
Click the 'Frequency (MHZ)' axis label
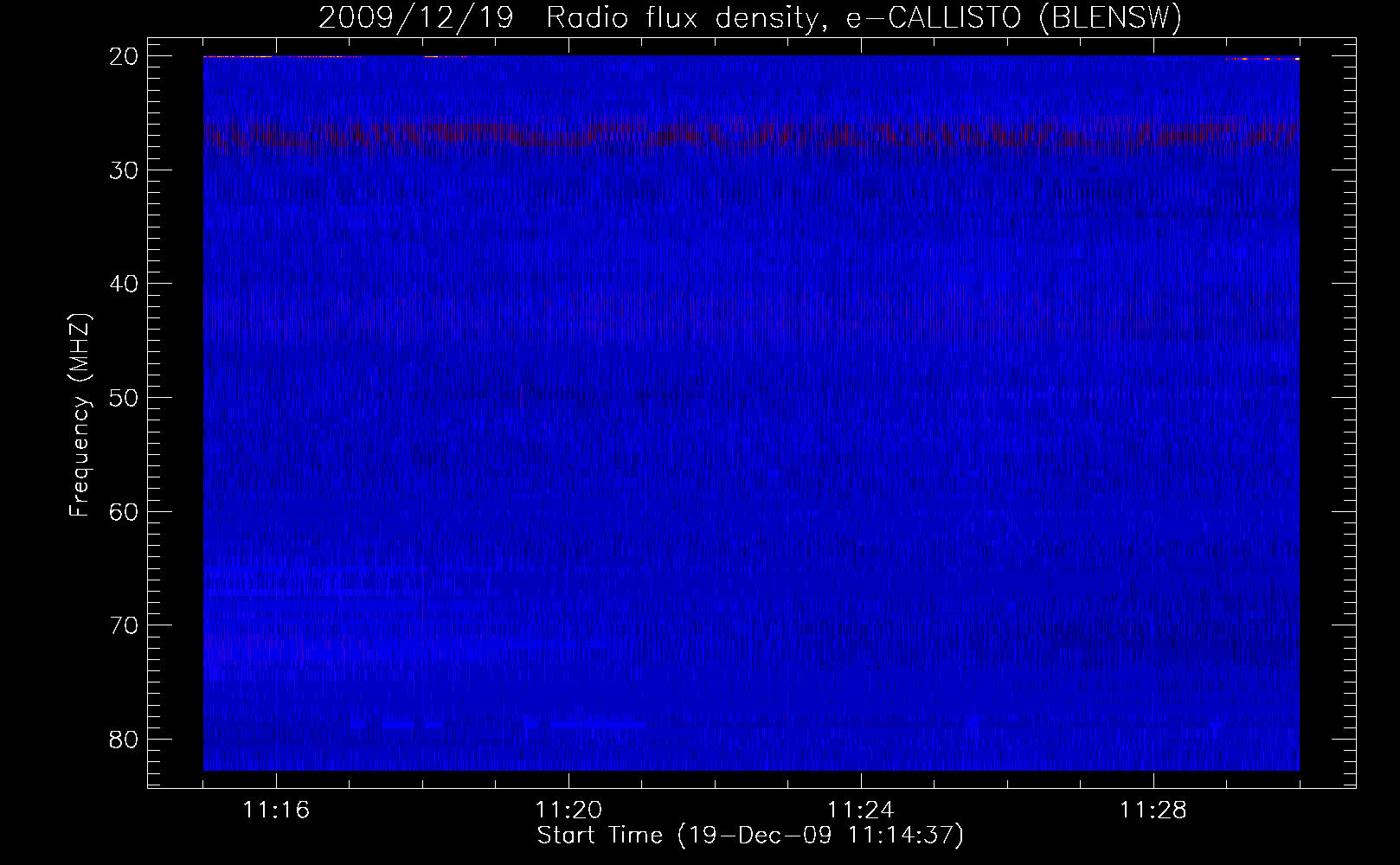point(80,415)
